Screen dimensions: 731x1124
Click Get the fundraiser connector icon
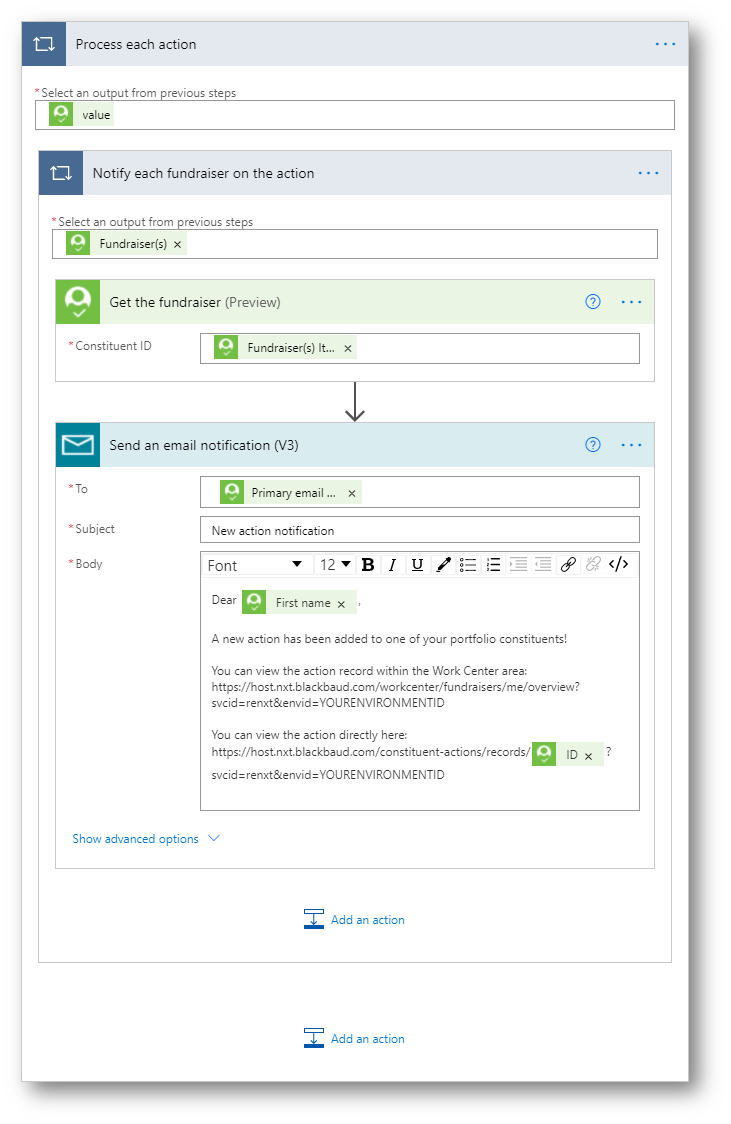pos(78,302)
